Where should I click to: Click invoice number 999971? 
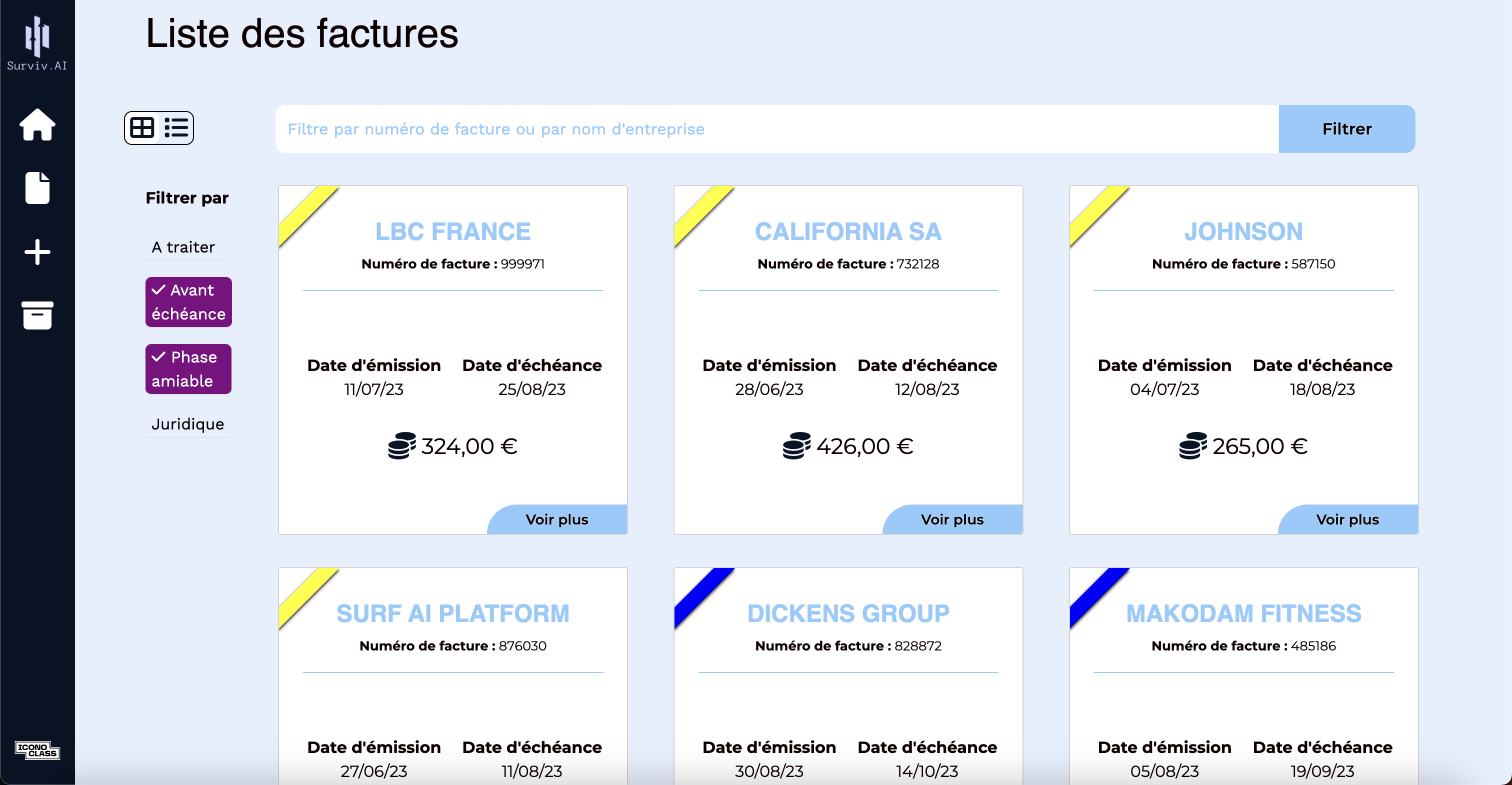click(x=522, y=264)
